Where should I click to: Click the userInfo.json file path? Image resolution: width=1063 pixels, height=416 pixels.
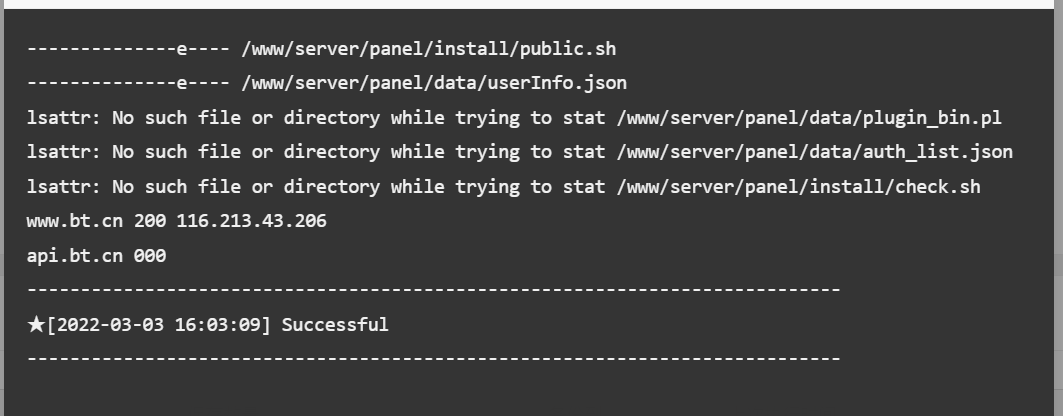click(434, 83)
